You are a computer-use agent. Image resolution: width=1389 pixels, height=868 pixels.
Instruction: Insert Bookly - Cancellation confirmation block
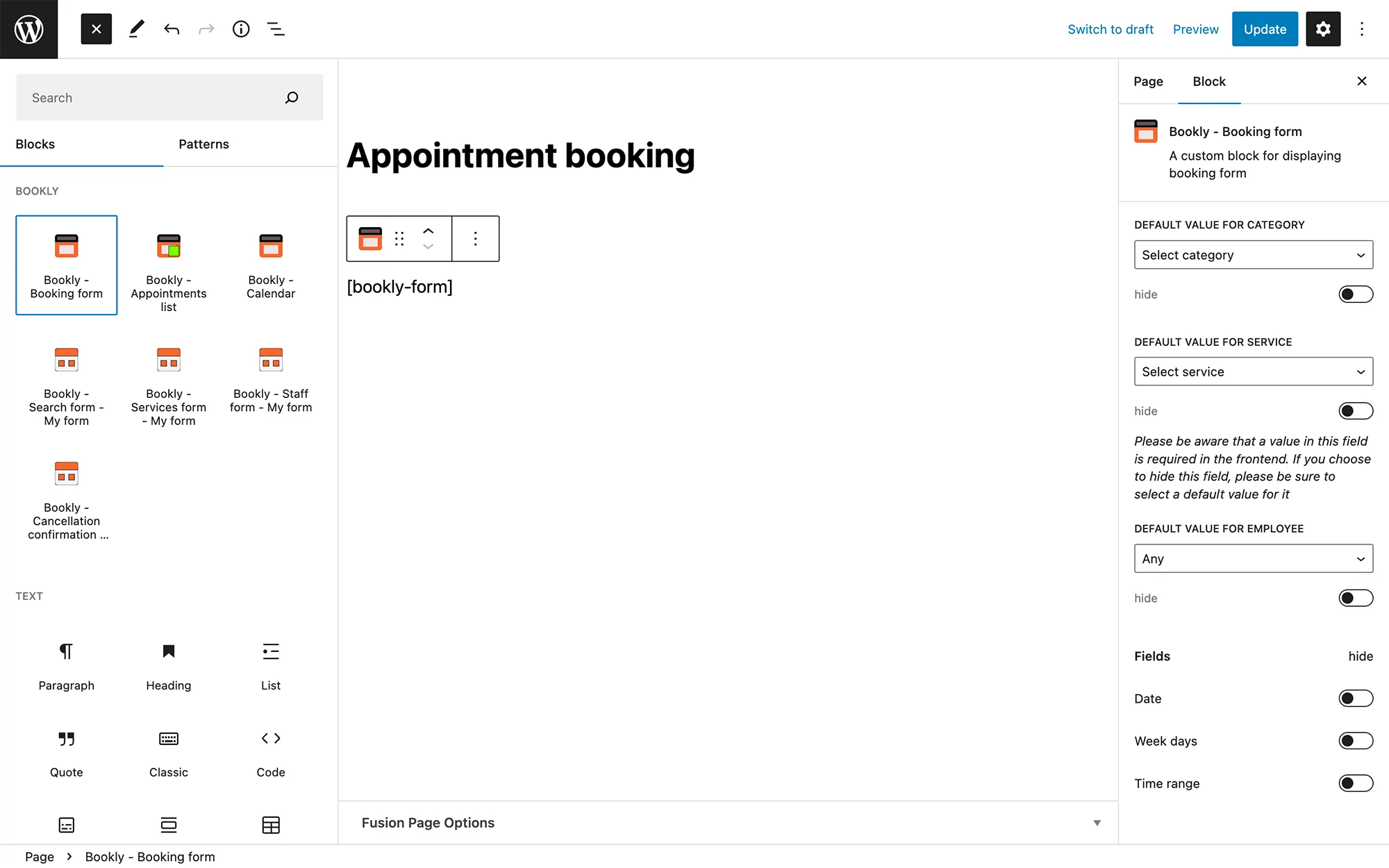click(67, 500)
